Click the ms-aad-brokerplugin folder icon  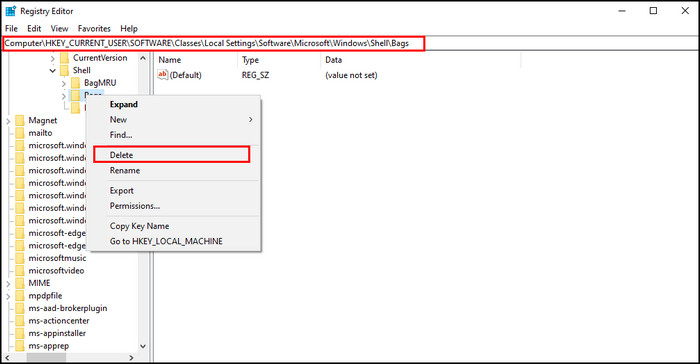tap(20, 308)
